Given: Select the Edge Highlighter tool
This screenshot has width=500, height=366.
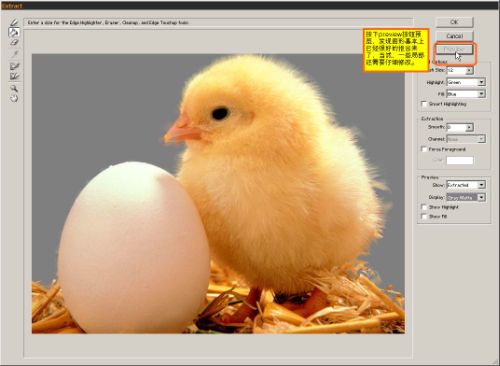Looking at the screenshot, I should tap(14, 23).
